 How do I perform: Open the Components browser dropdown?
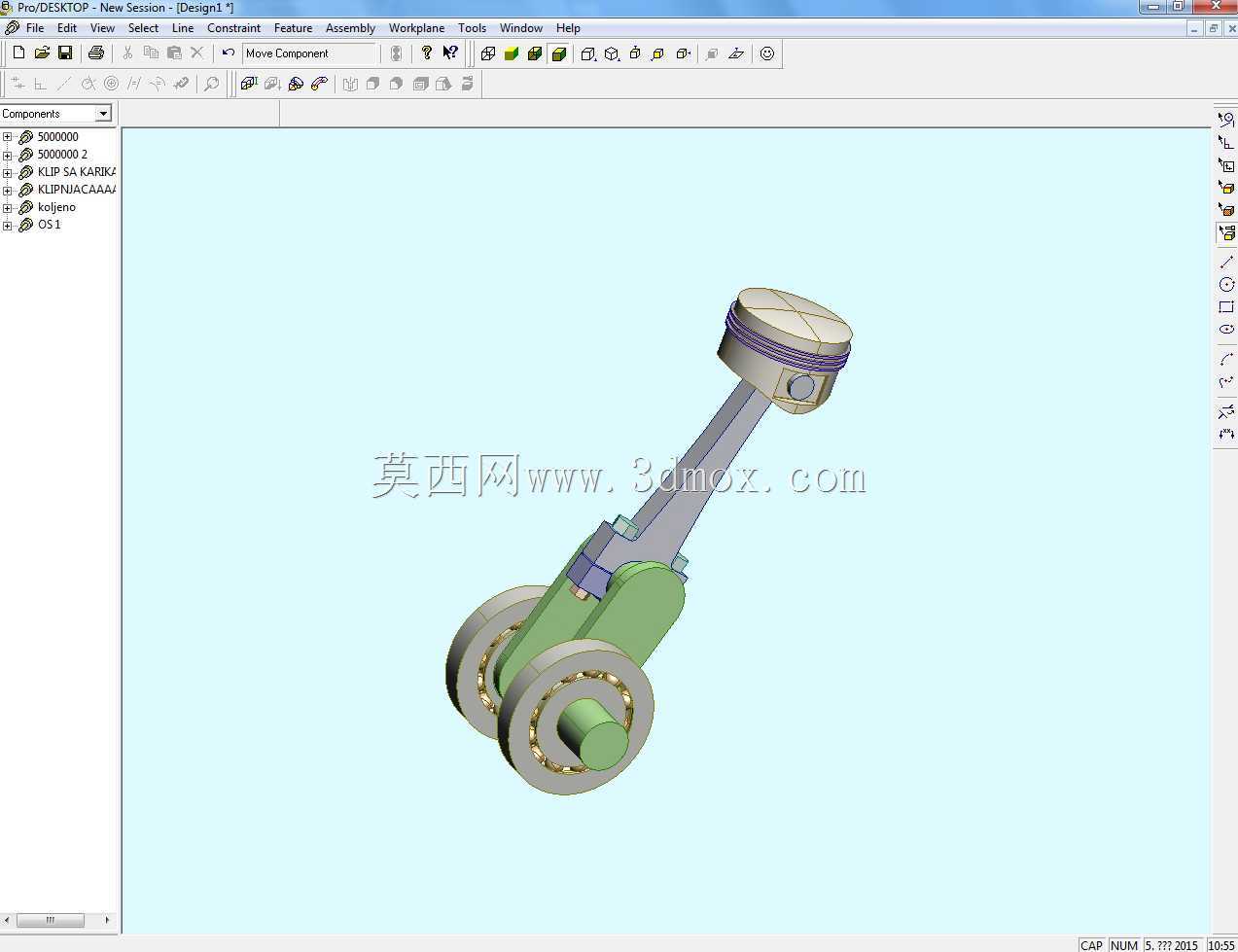click(103, 114)
